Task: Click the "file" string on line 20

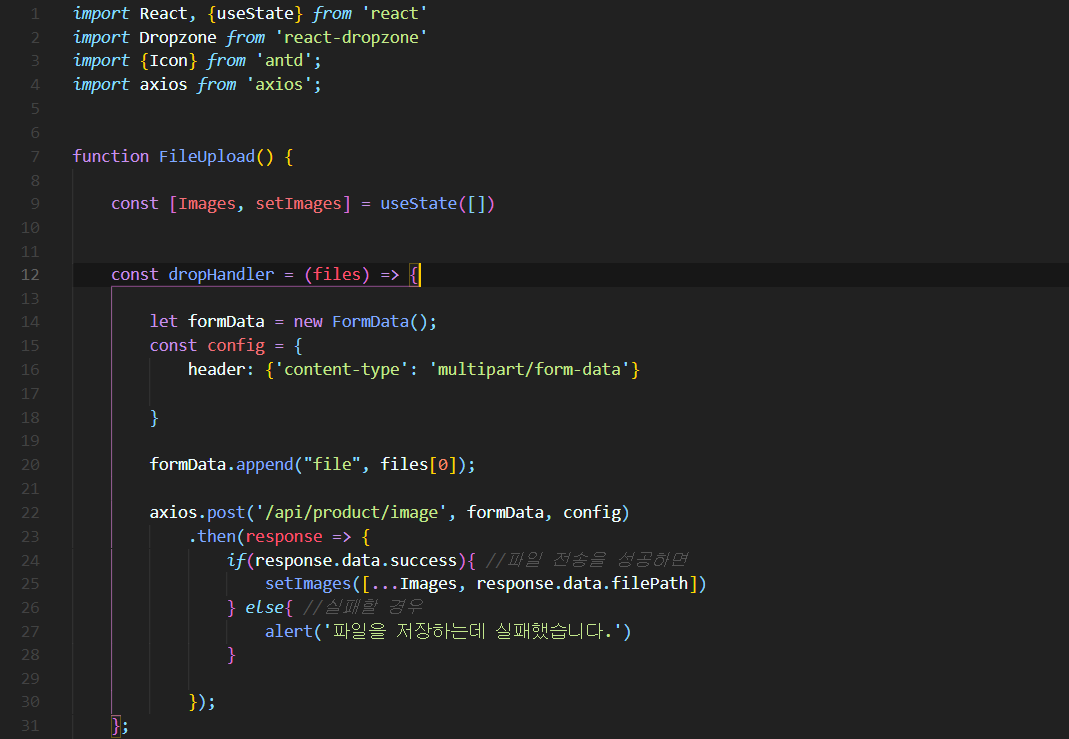Action: [332, 464]
